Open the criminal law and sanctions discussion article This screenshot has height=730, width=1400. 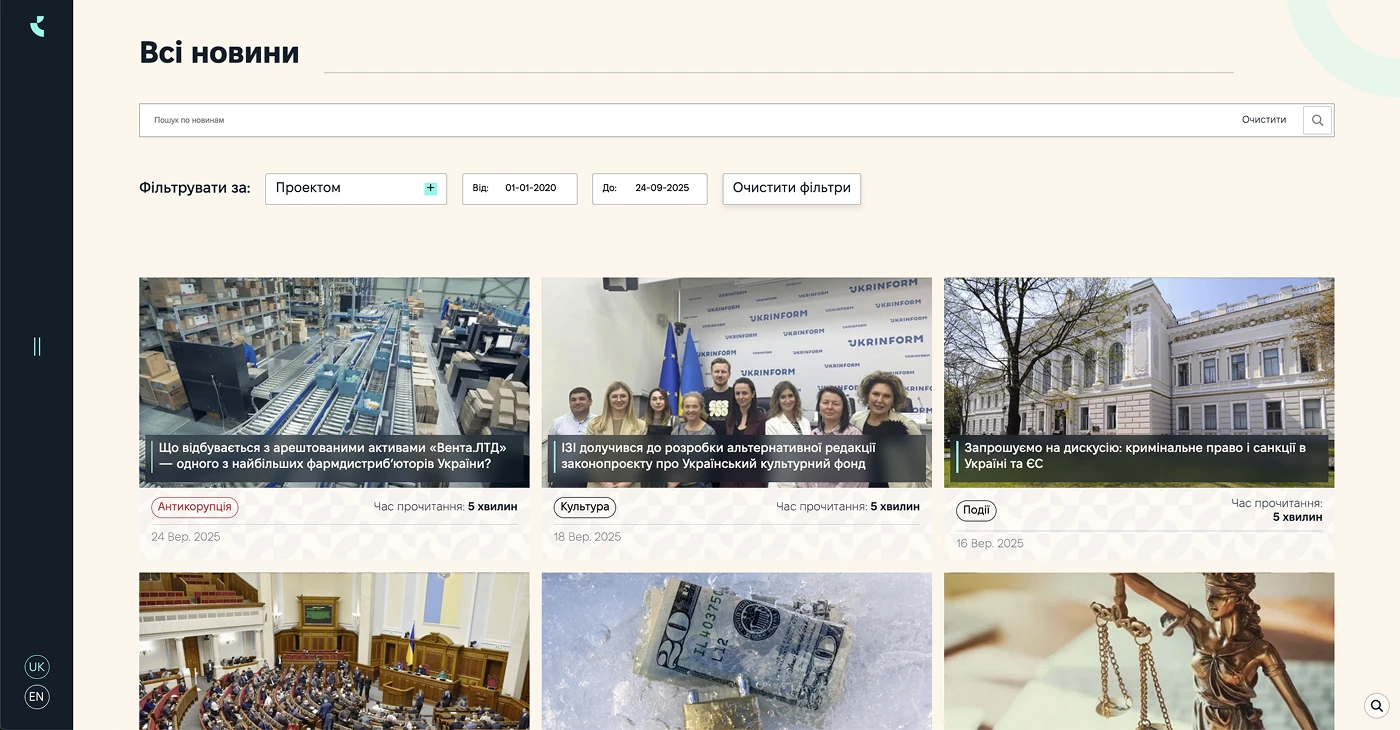tap(1140, 456)
